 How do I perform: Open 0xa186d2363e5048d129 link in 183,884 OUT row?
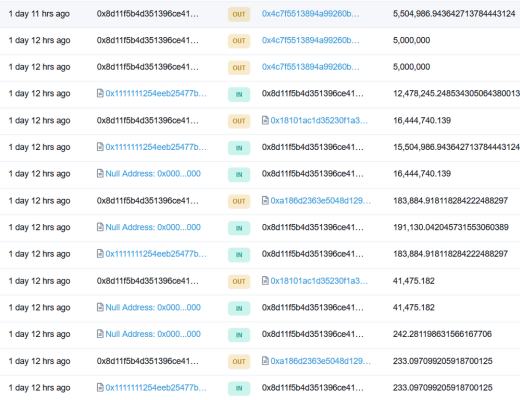point(320,201)
